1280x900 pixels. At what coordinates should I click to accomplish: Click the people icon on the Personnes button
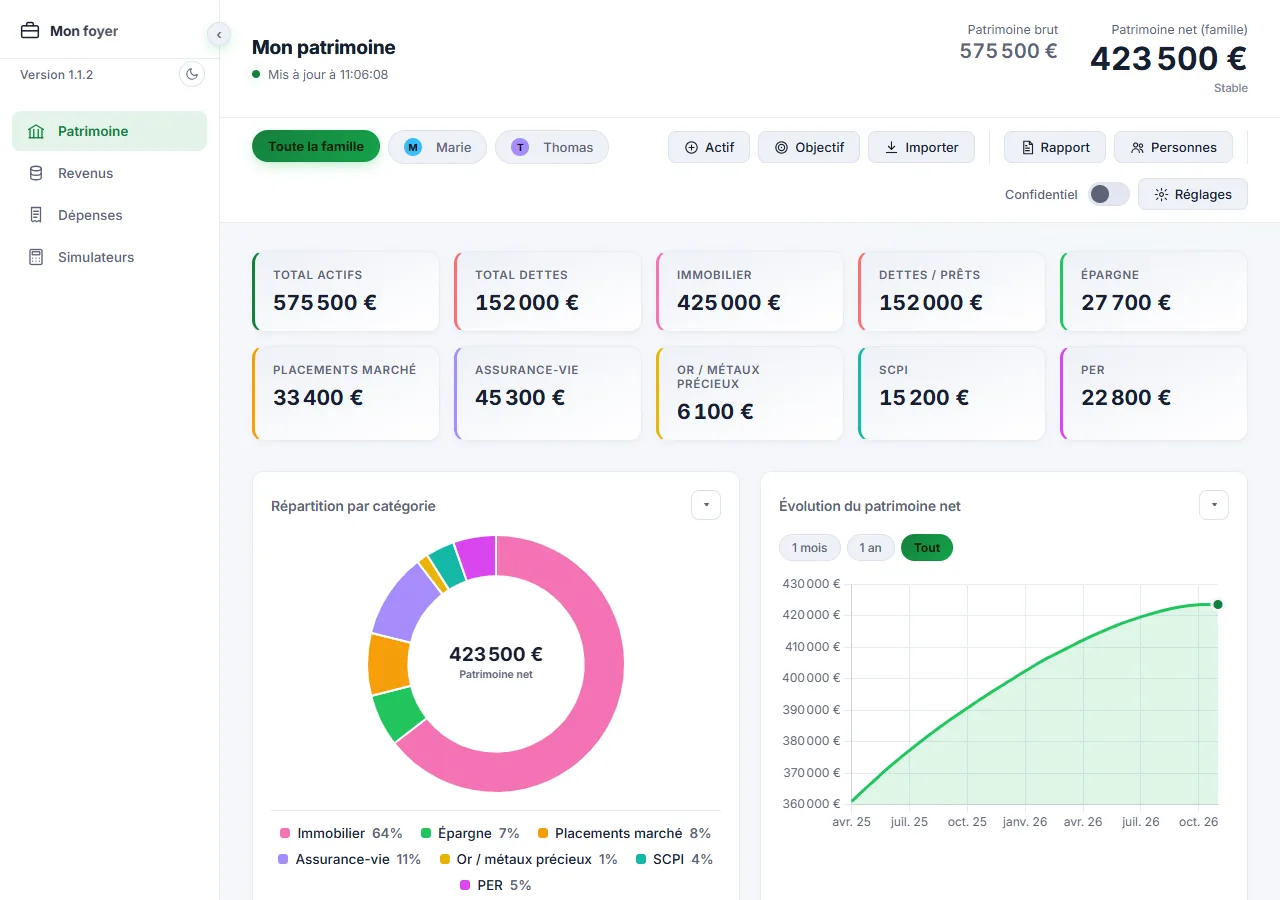click(x=1137, y=147)
